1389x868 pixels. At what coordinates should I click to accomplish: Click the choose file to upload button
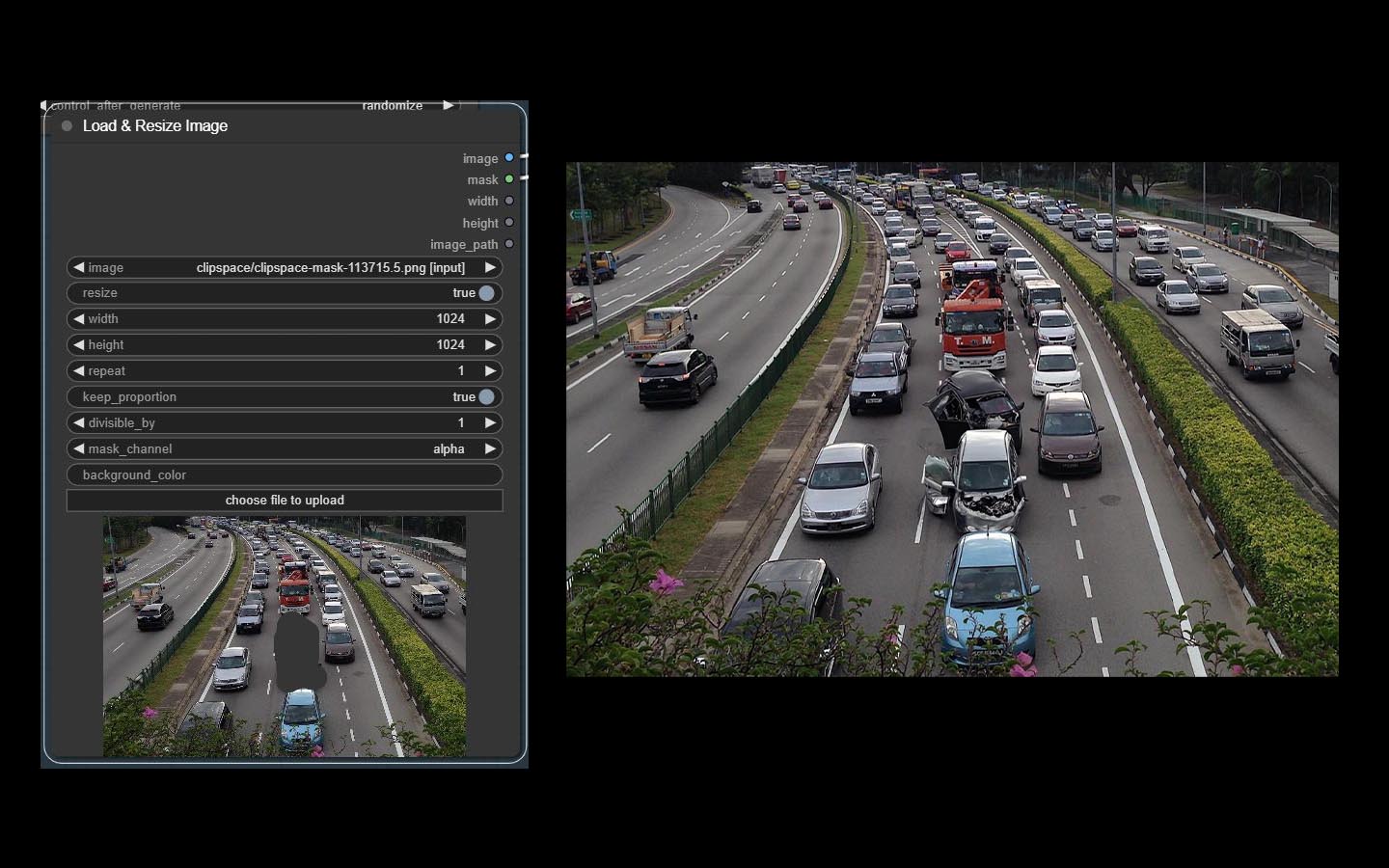[x=285, y=500]
